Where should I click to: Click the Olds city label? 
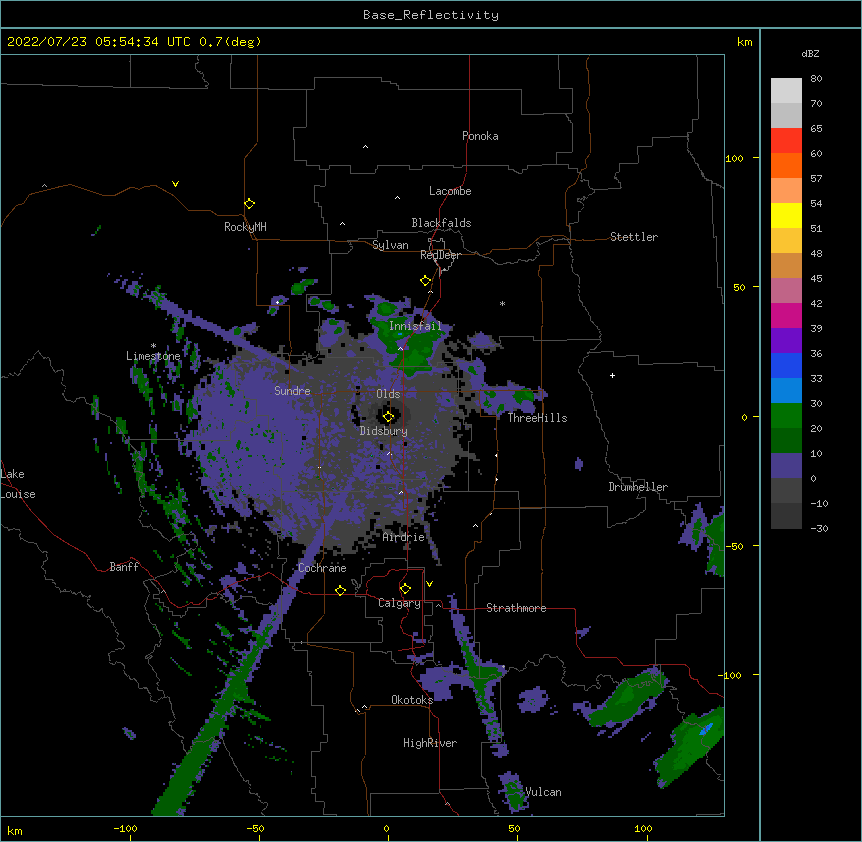[388, 394]
